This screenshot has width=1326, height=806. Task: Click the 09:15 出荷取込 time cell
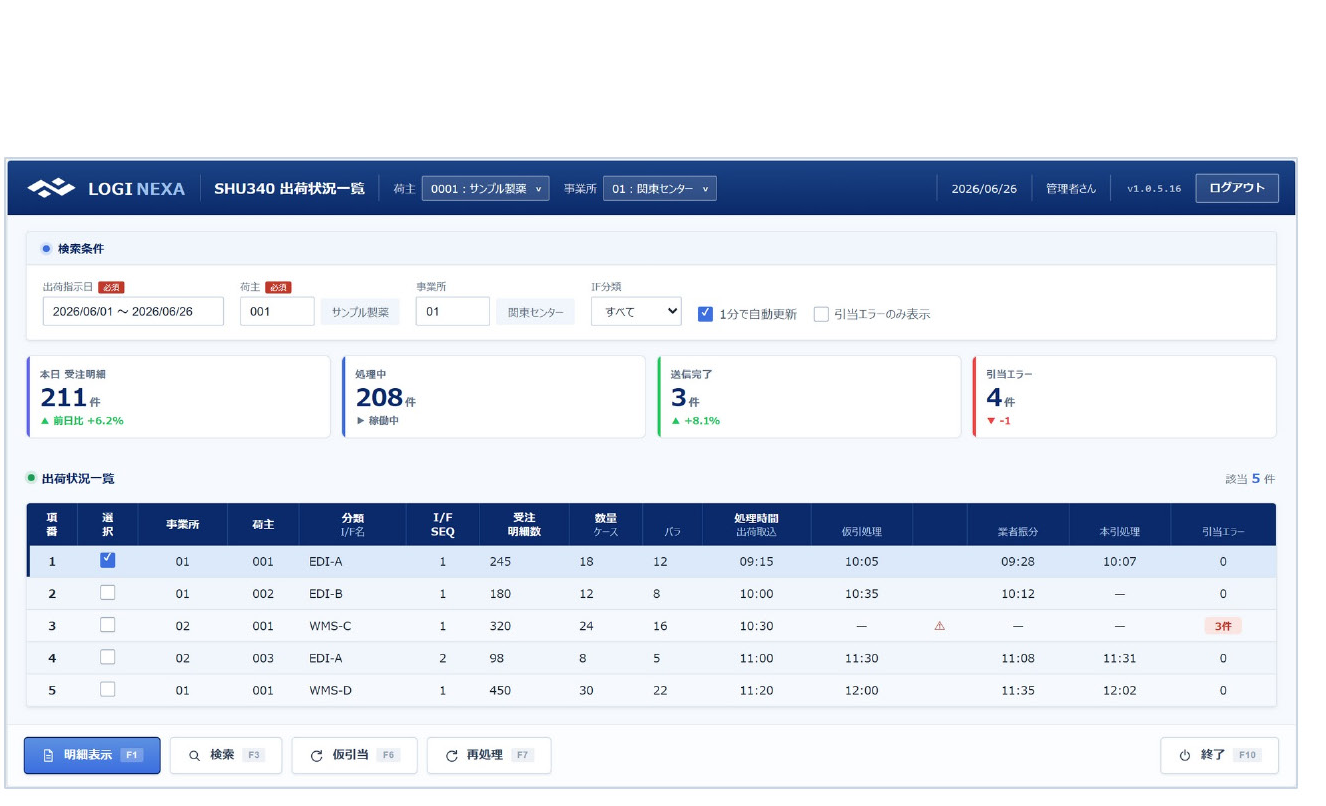[x=756, y=562]
